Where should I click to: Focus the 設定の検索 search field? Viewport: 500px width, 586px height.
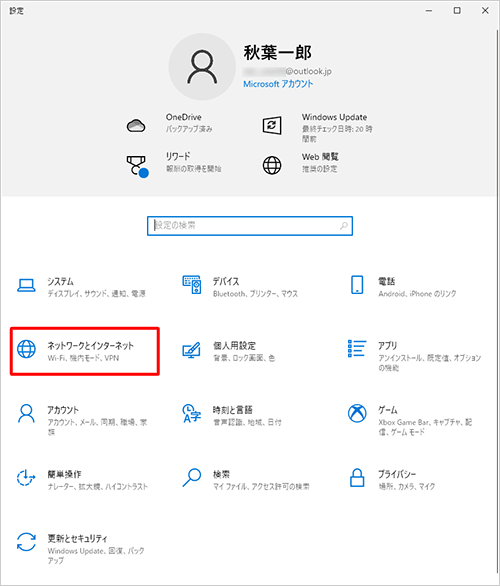pos(250,226)
